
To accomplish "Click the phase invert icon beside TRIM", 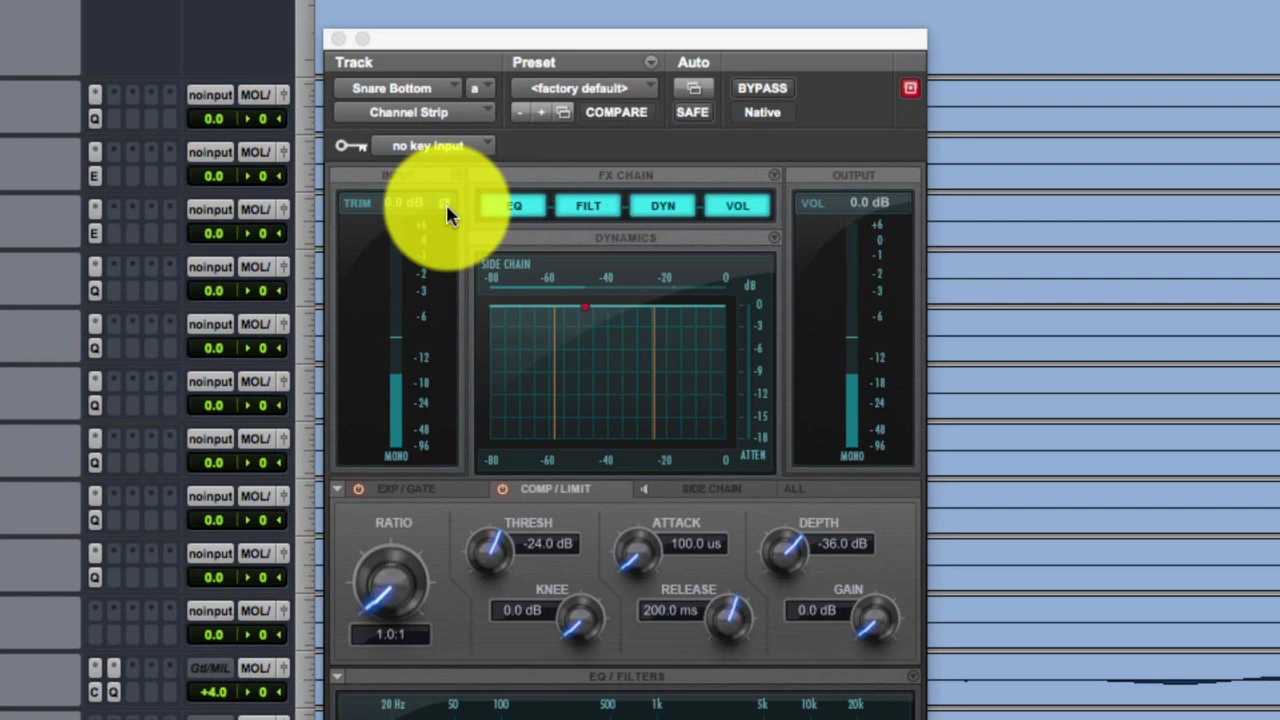I will point(445,203).
